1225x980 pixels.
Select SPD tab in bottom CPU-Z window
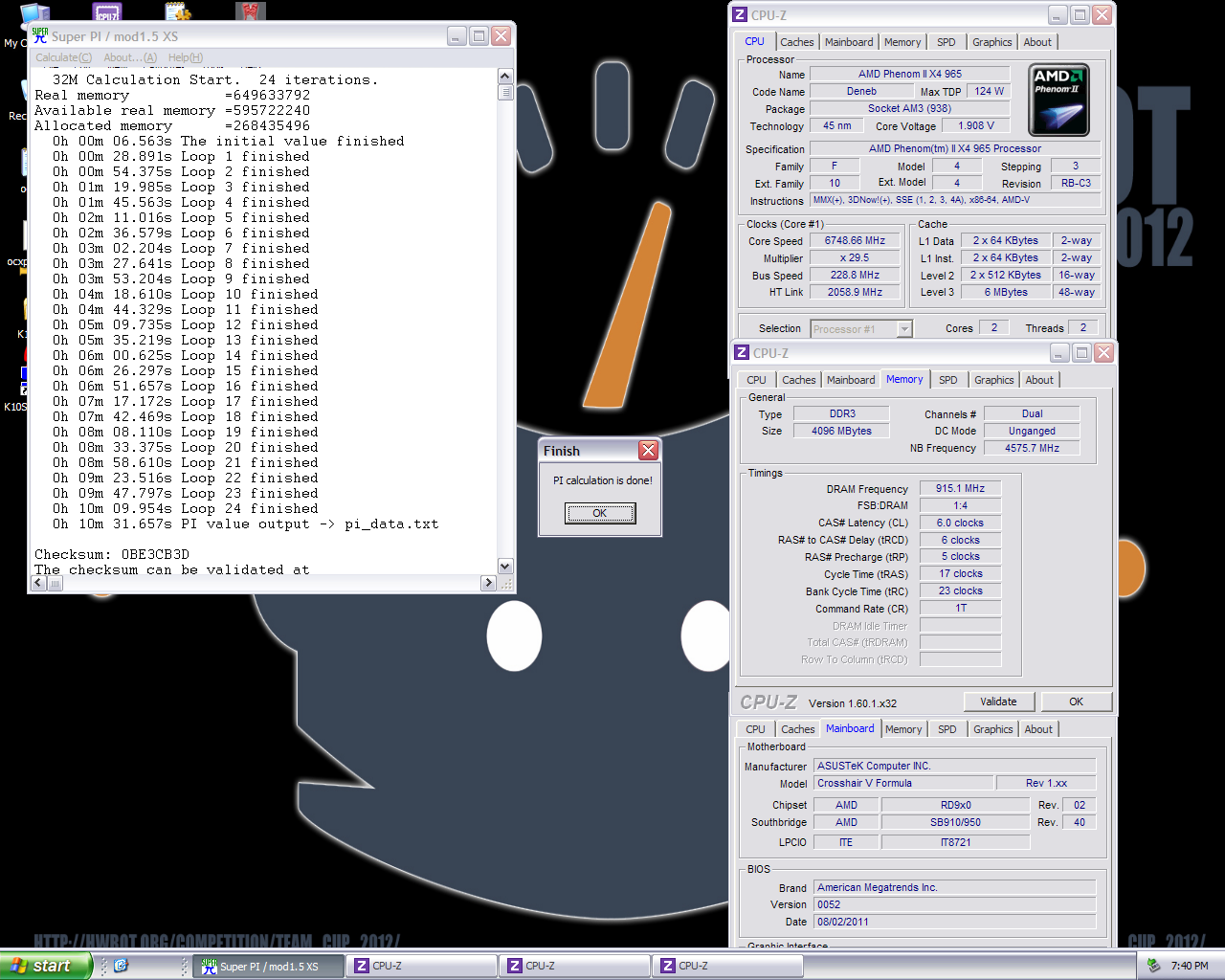point(947,729)
